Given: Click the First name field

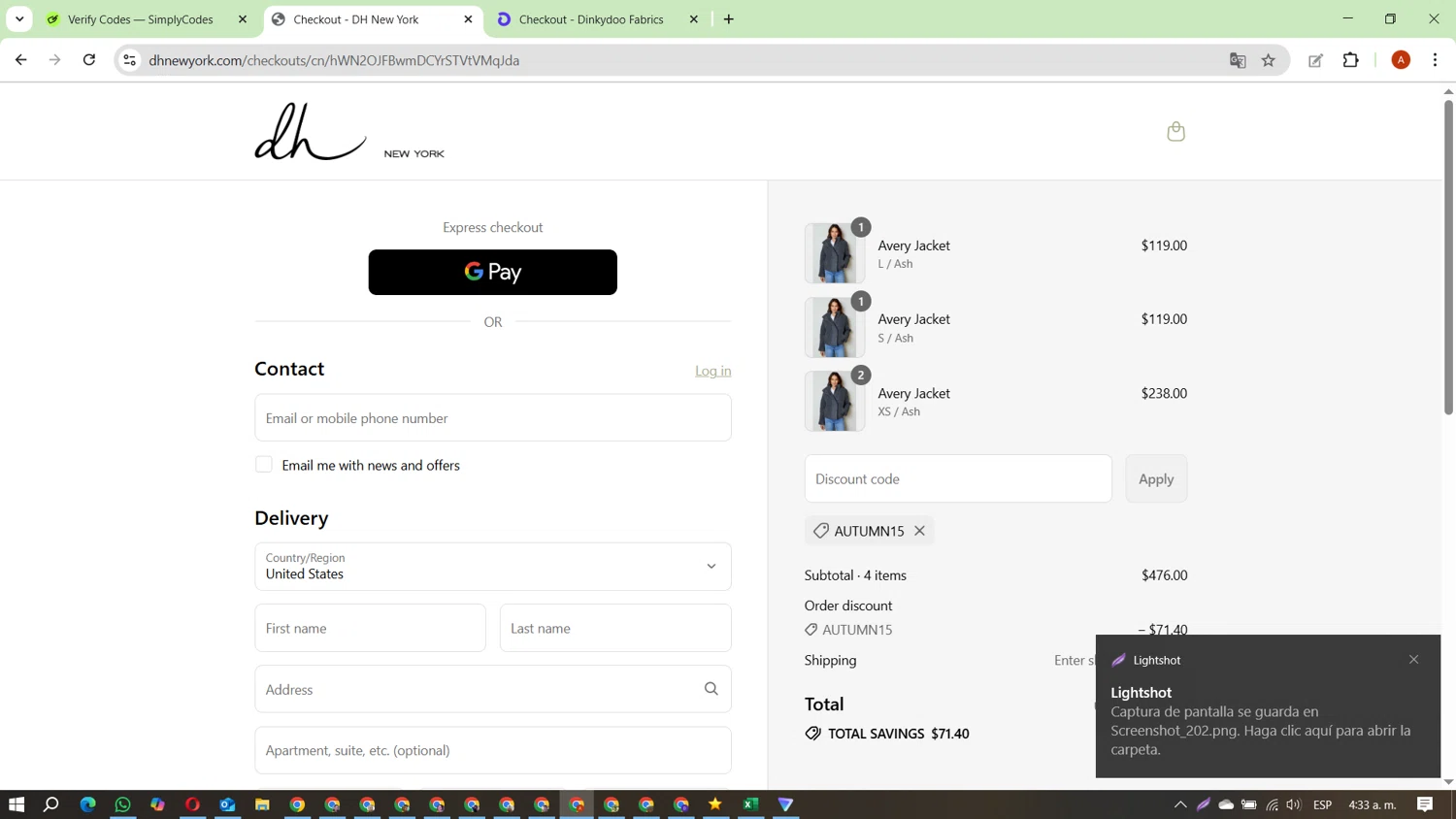Looking at the screenshot, I should click(370, 628).
